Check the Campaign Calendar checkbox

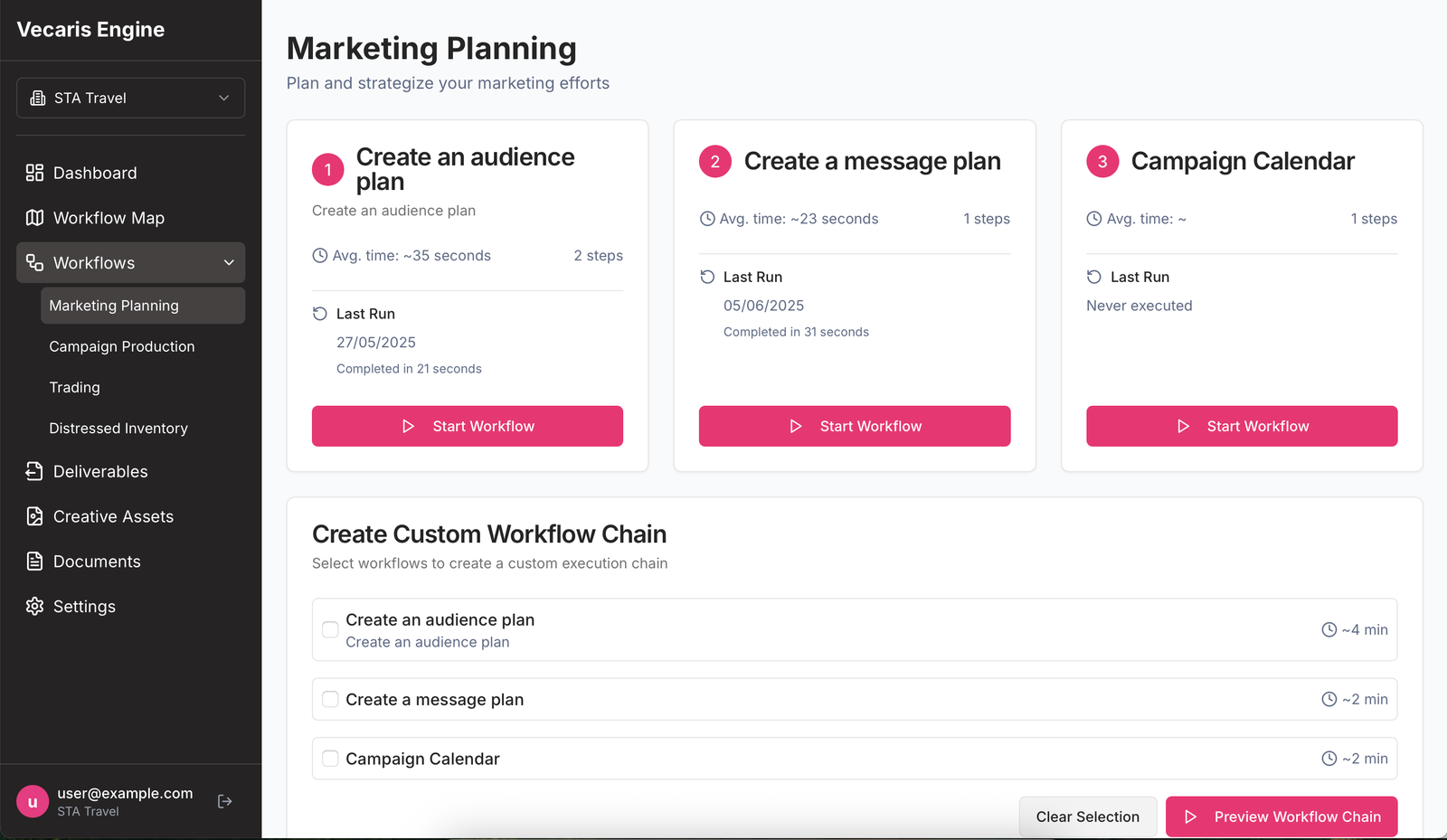coord(330,759)
